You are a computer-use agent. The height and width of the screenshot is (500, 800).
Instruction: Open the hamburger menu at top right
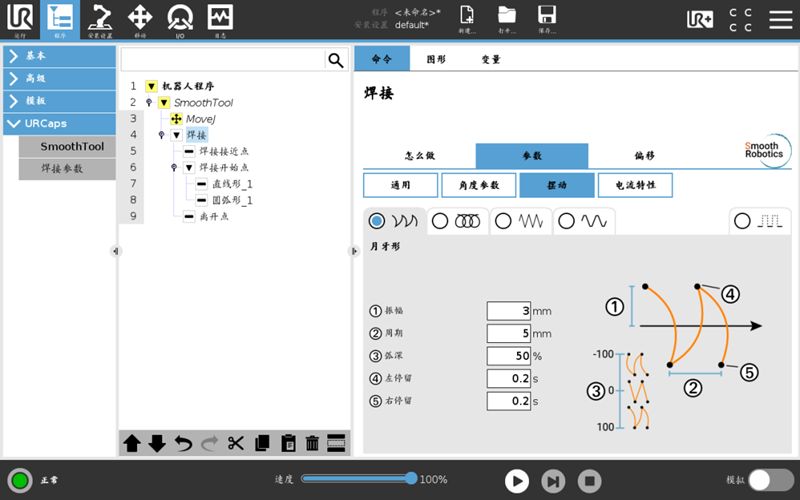(x=780, y=19)
